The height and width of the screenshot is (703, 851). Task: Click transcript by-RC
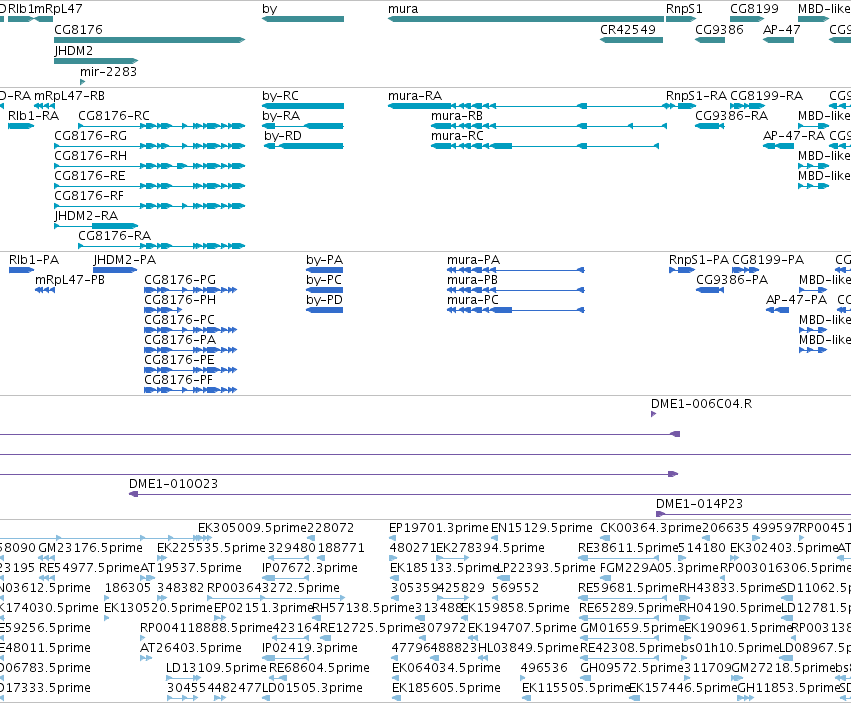(280, 96)
